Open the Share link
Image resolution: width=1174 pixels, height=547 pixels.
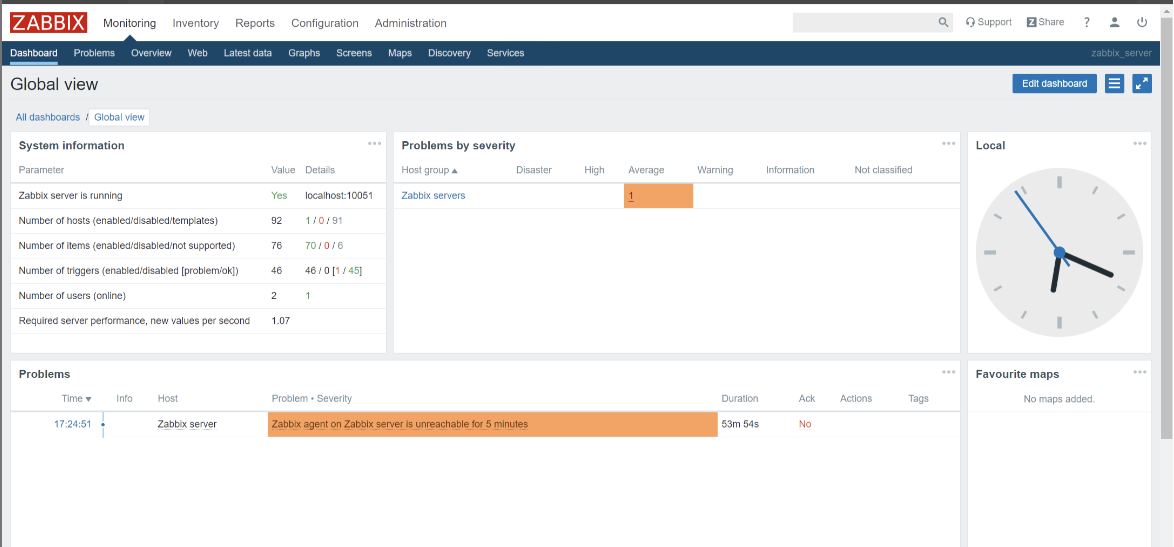coord(1045,22)
